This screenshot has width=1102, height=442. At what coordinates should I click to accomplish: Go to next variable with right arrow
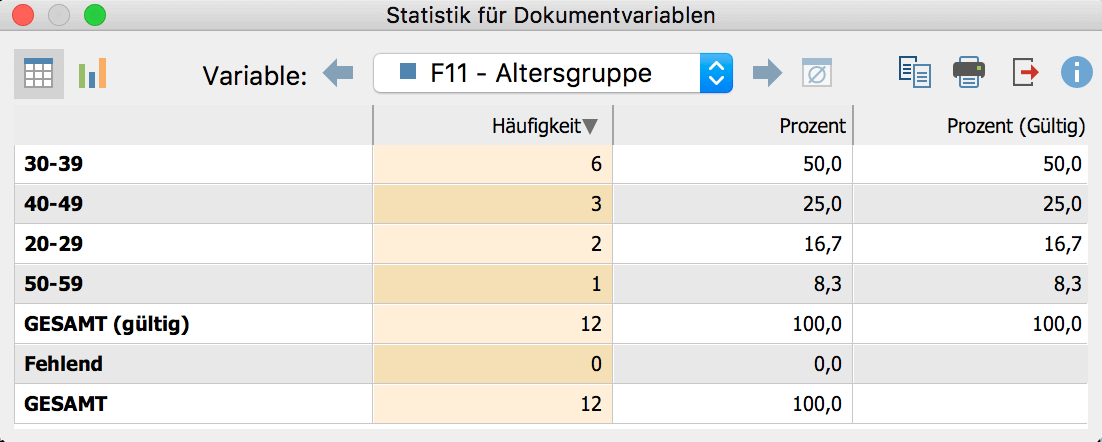coord(767,73)
